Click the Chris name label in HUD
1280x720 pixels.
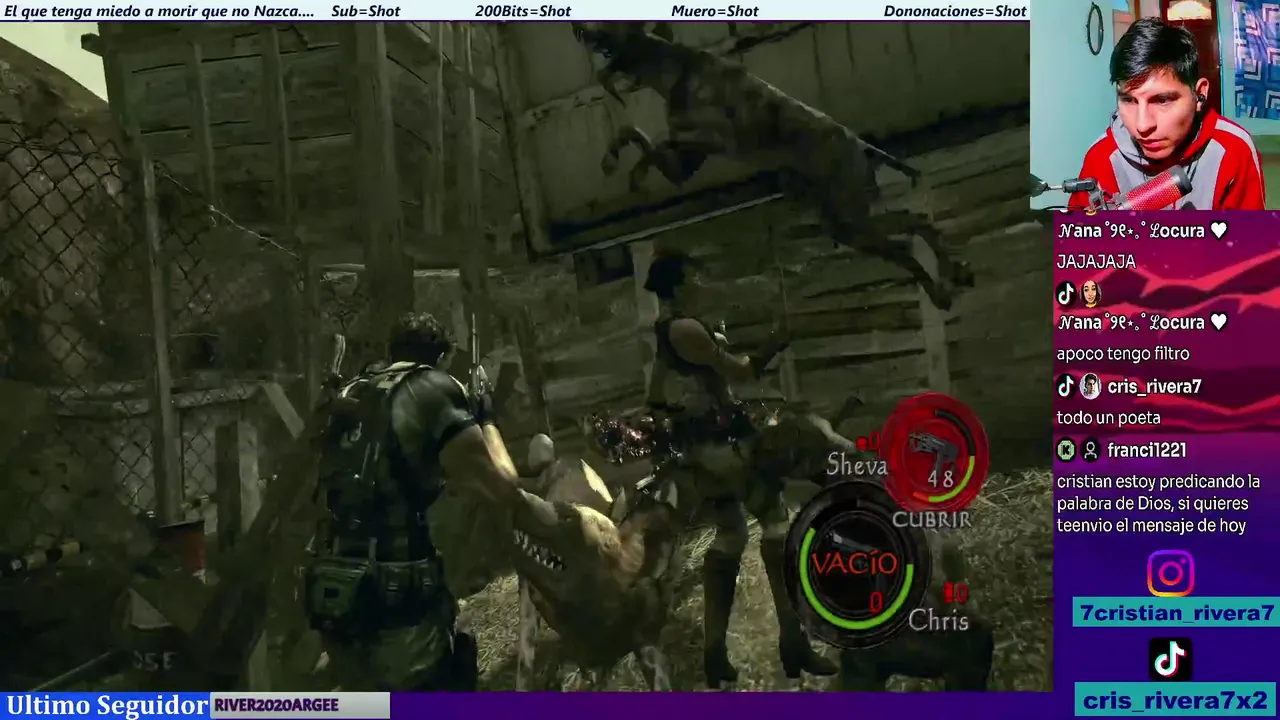tap(938, 621)
